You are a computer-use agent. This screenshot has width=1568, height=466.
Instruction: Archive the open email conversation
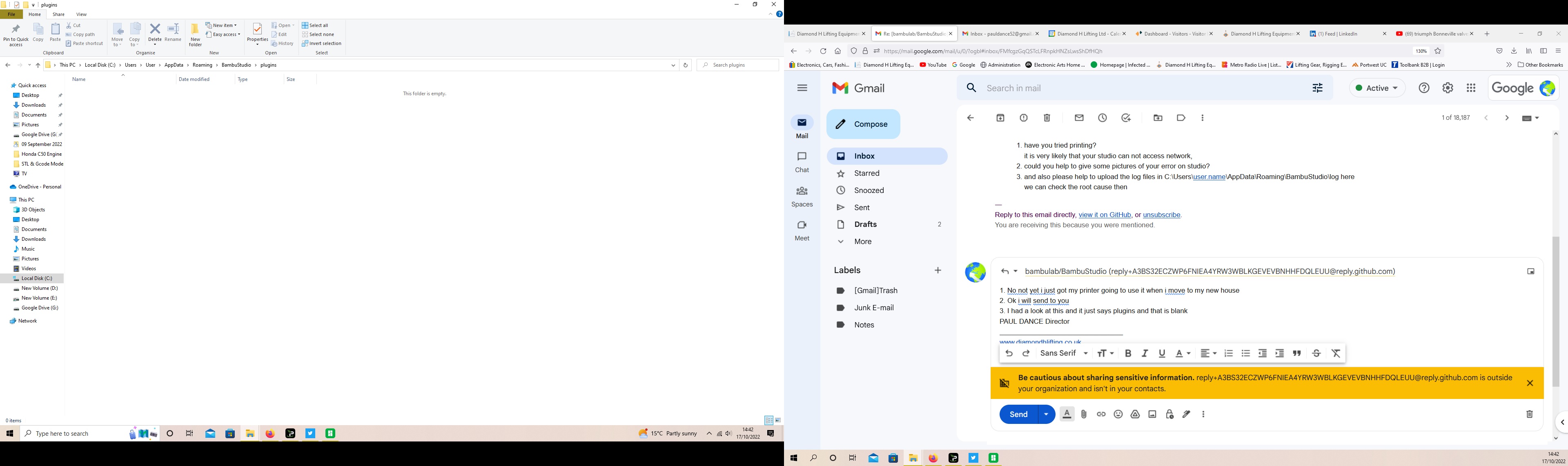[1000, 118]
